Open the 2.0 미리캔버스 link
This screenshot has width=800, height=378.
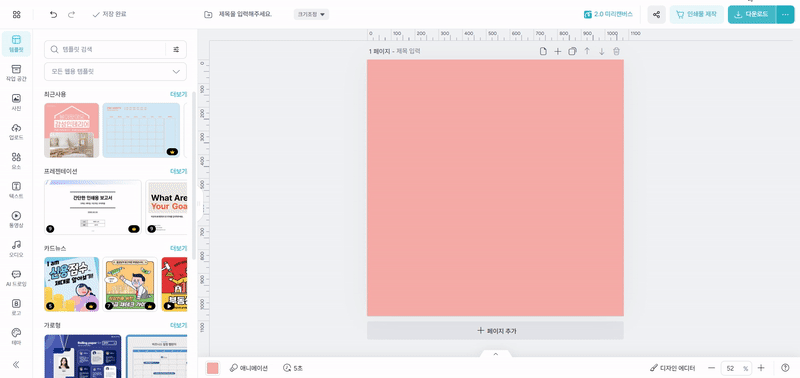pyautogui.click(x=608, y=14)
